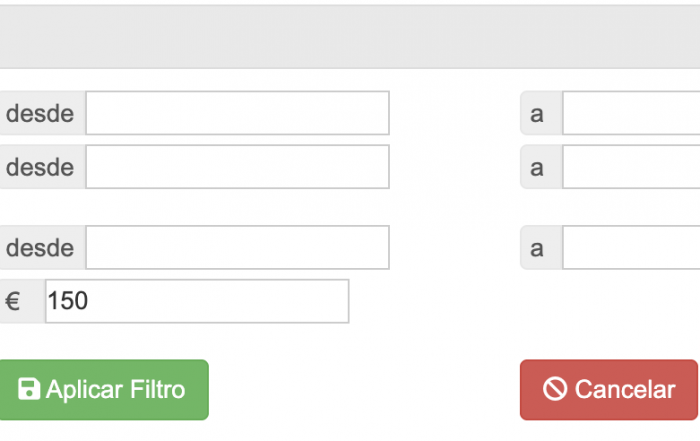Click the save icon on Aplicar Filtro
The height and width of the screenshot is (441, 700).
29,390
